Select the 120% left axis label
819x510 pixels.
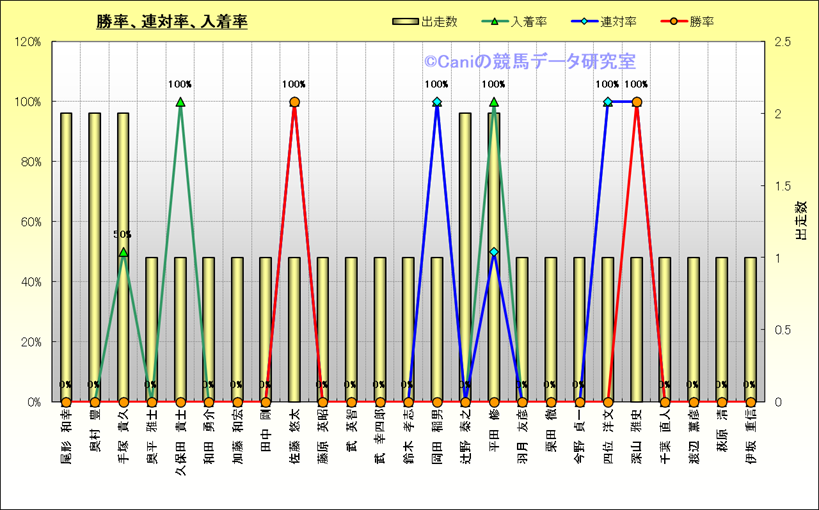(28, 42)
